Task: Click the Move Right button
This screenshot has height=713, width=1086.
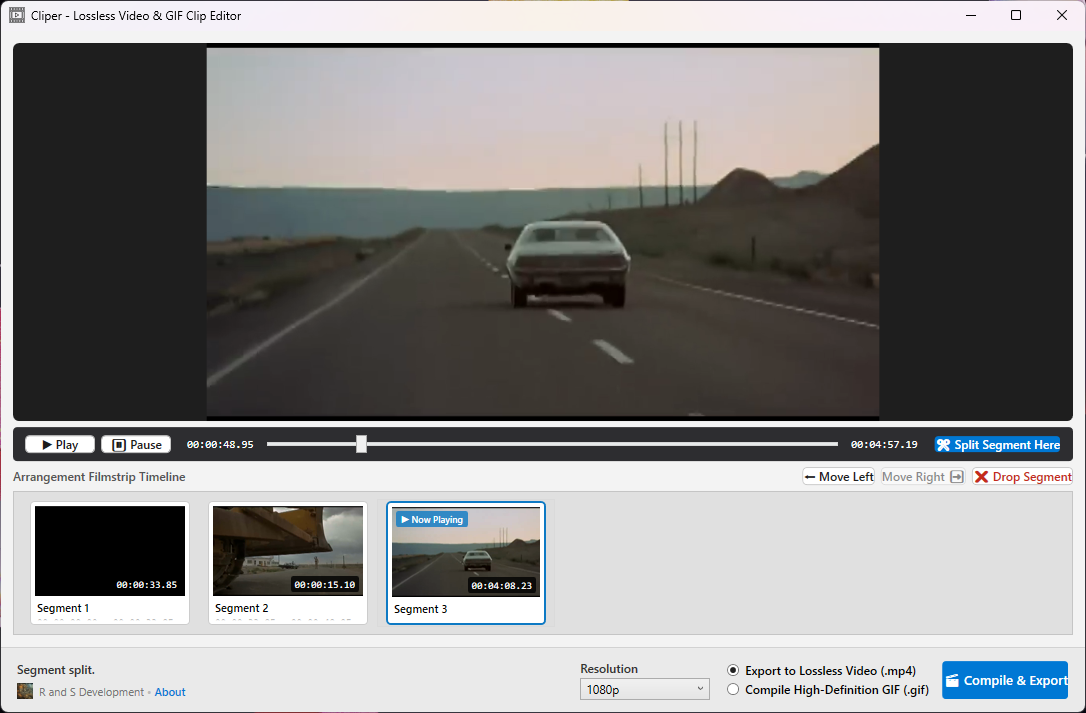Action: tap(923, 477)
